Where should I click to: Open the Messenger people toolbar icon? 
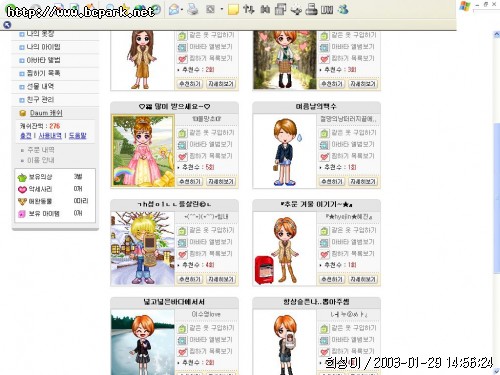pos(343,9)
